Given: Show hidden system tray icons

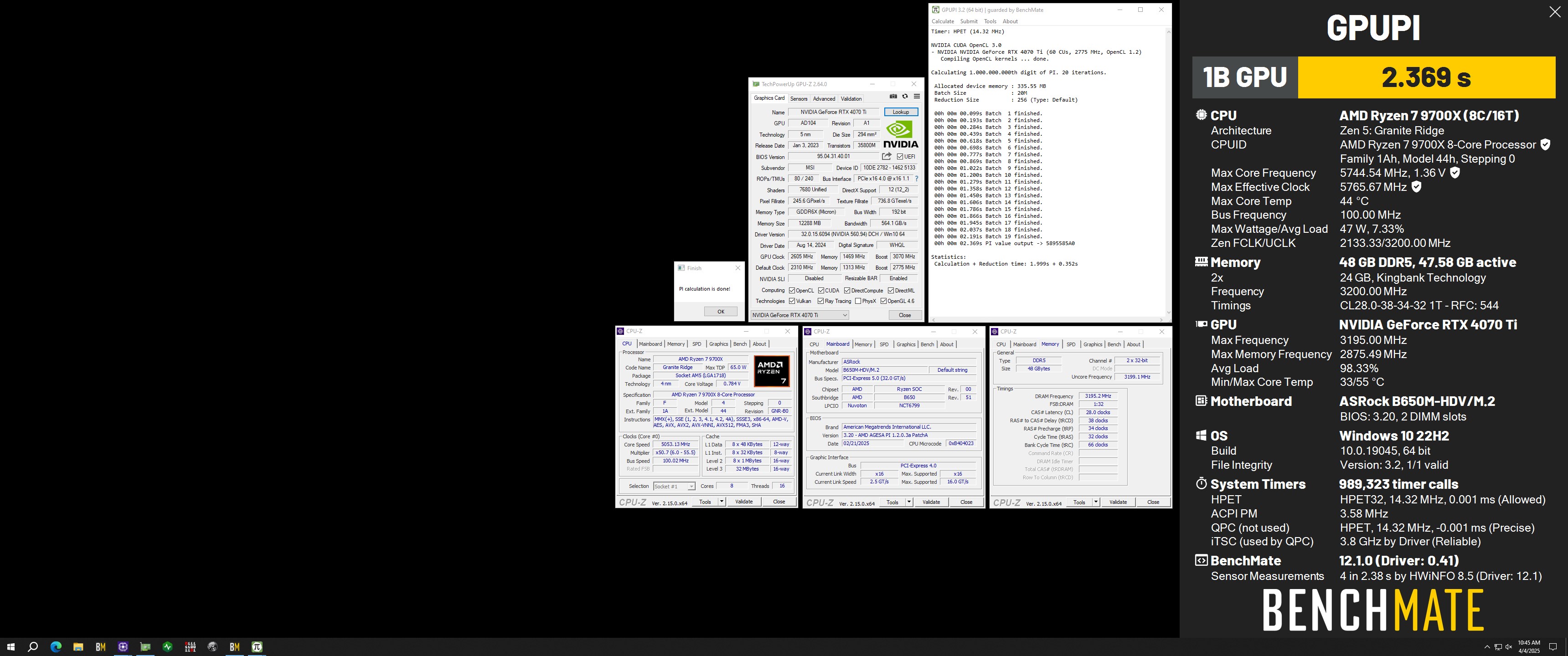Looking at the screenshot, I should (1487, 647).
